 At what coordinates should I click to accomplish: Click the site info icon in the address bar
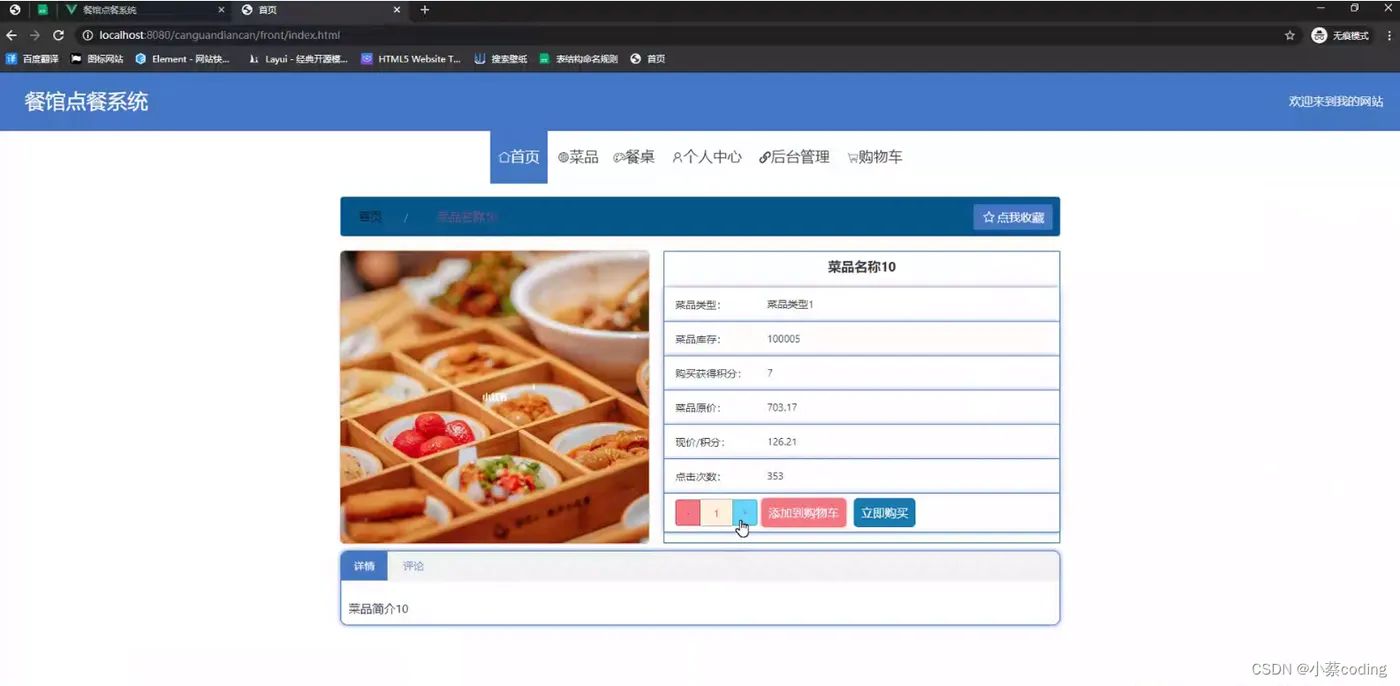(x=87, y=35)
